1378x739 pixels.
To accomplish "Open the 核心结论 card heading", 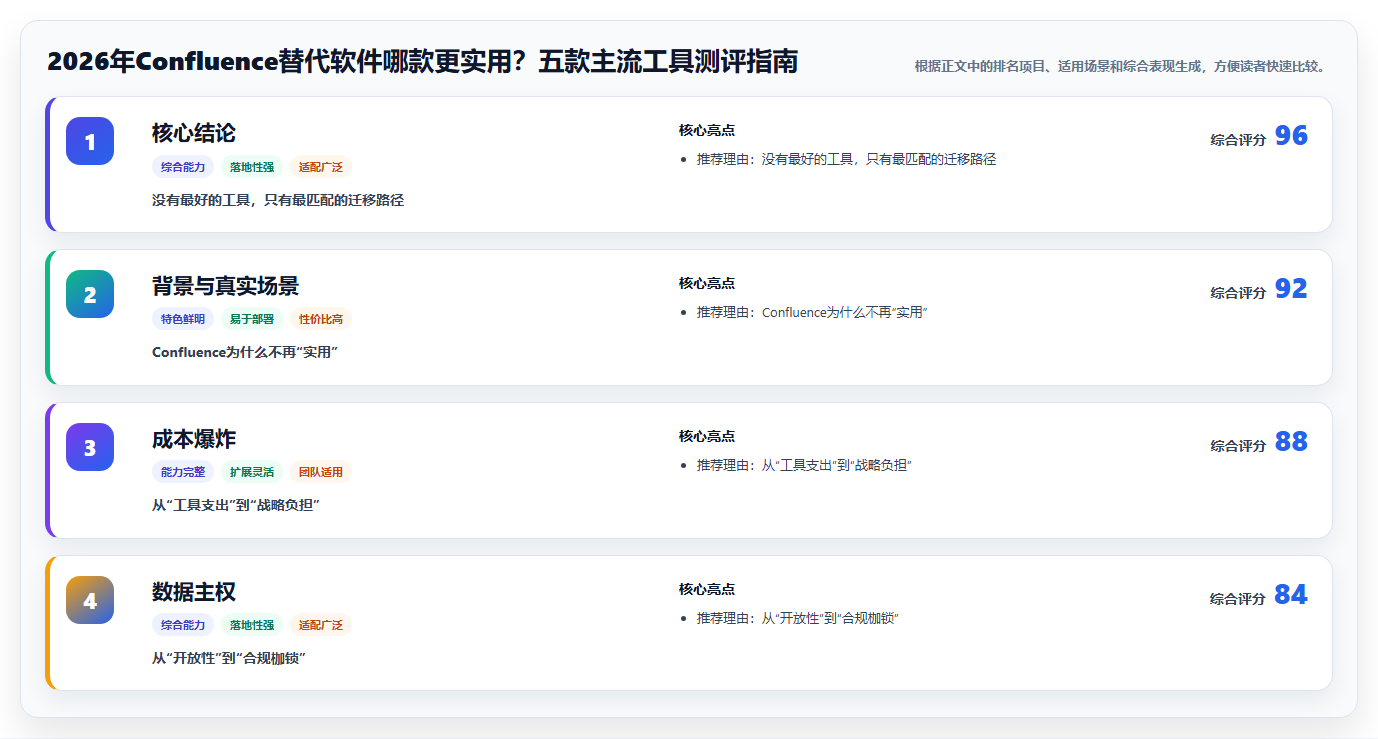I will click(x=194, y=133).
